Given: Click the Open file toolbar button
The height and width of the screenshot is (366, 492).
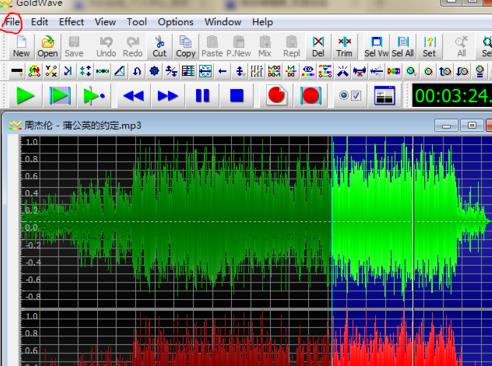Looking at the screenshot, I should click(47, 46).
